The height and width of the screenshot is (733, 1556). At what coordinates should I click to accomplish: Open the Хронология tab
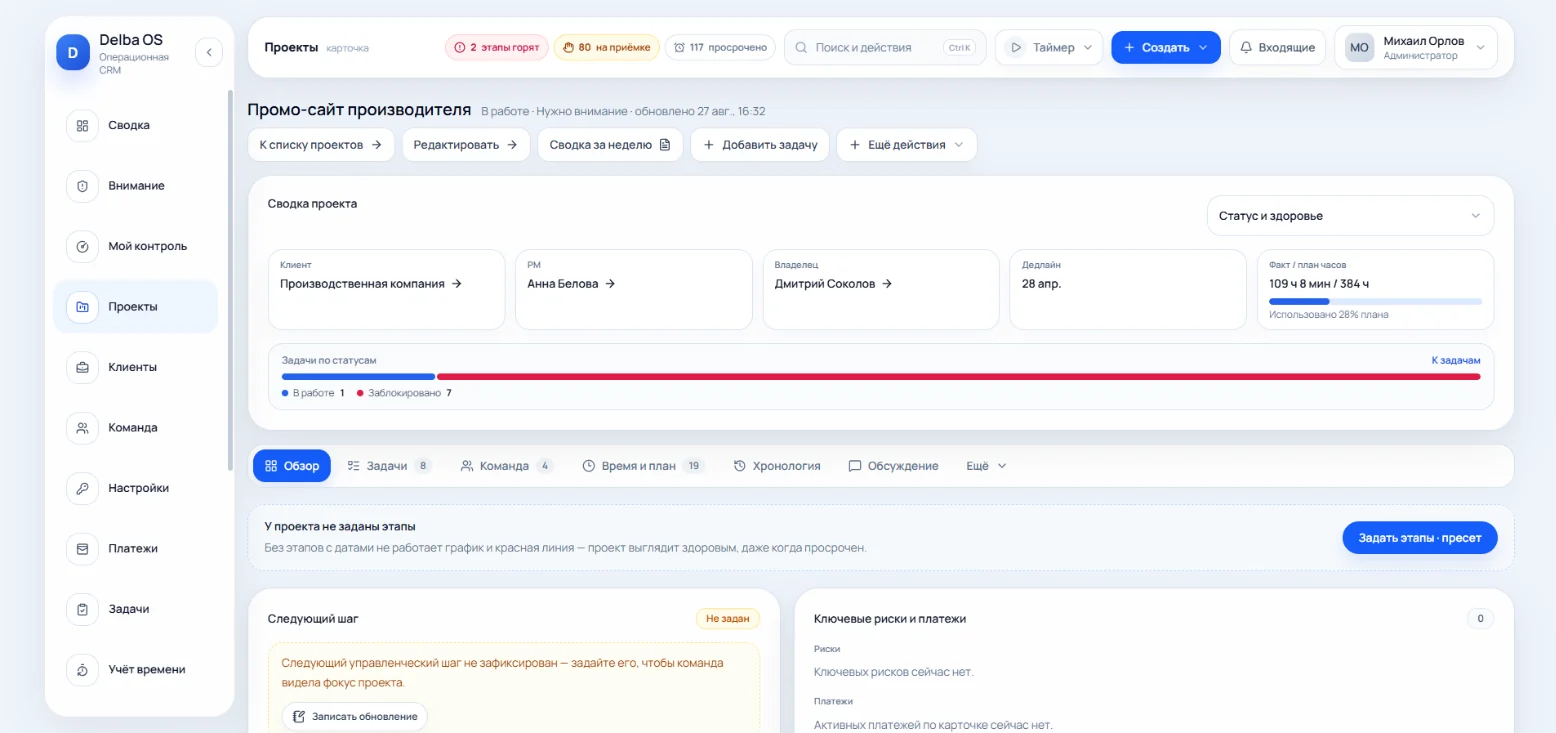(777, 466)
